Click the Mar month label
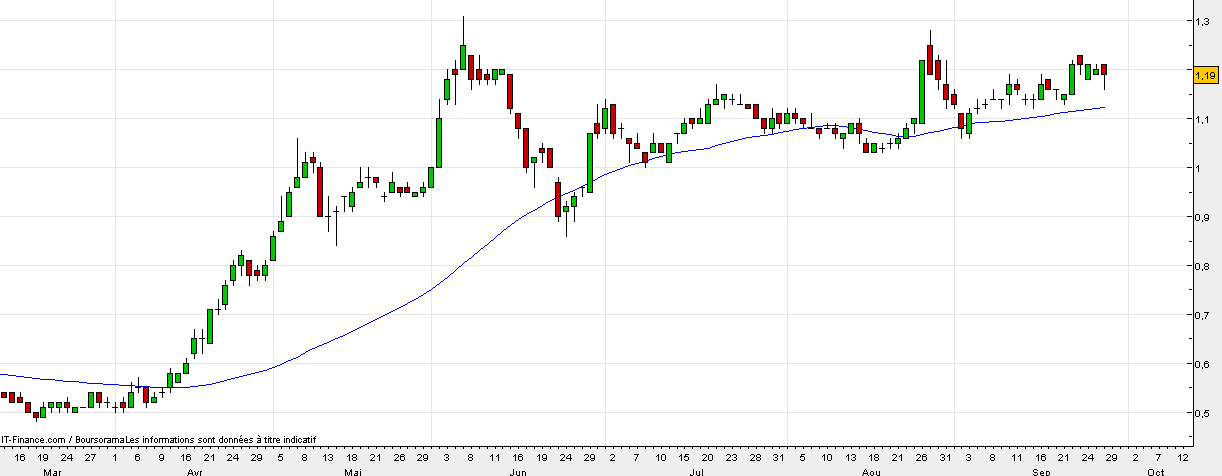Image resolution: width=1222 pixels, height=476 pixels. 52,471
